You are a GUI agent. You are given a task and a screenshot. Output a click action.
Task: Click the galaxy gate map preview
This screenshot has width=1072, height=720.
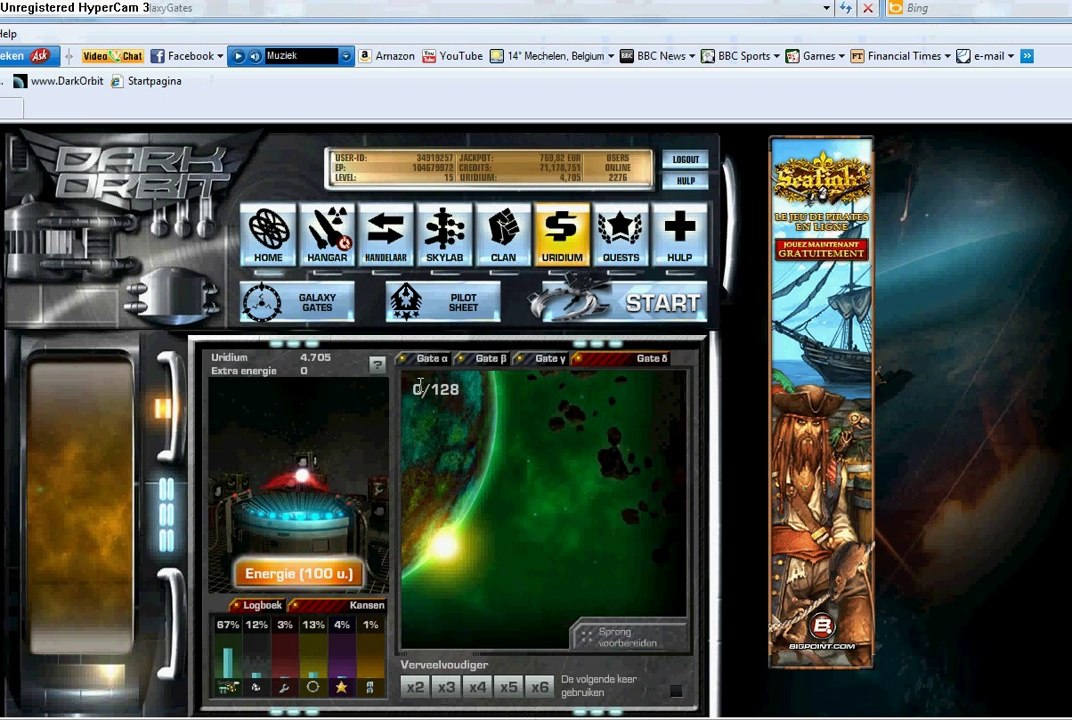coord(544,509)
